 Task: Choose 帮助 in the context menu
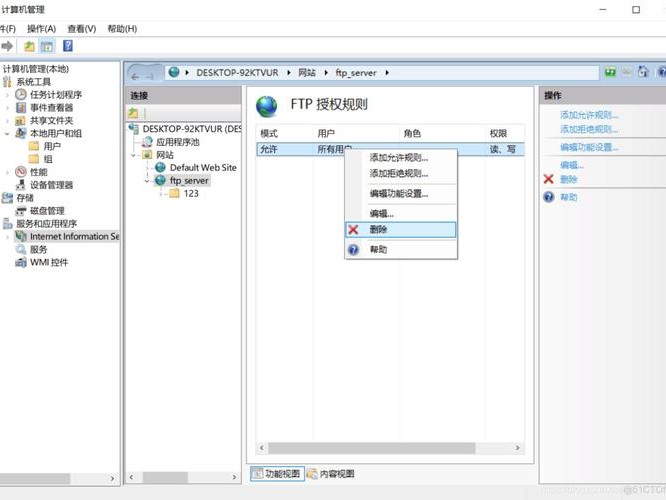click(x=401, y=249)
